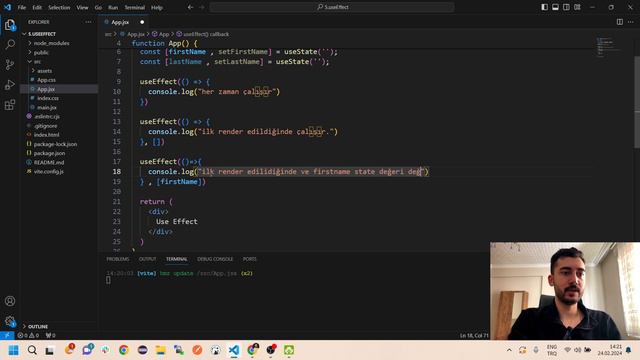
Task: Open the View menu
Action: 82,7
